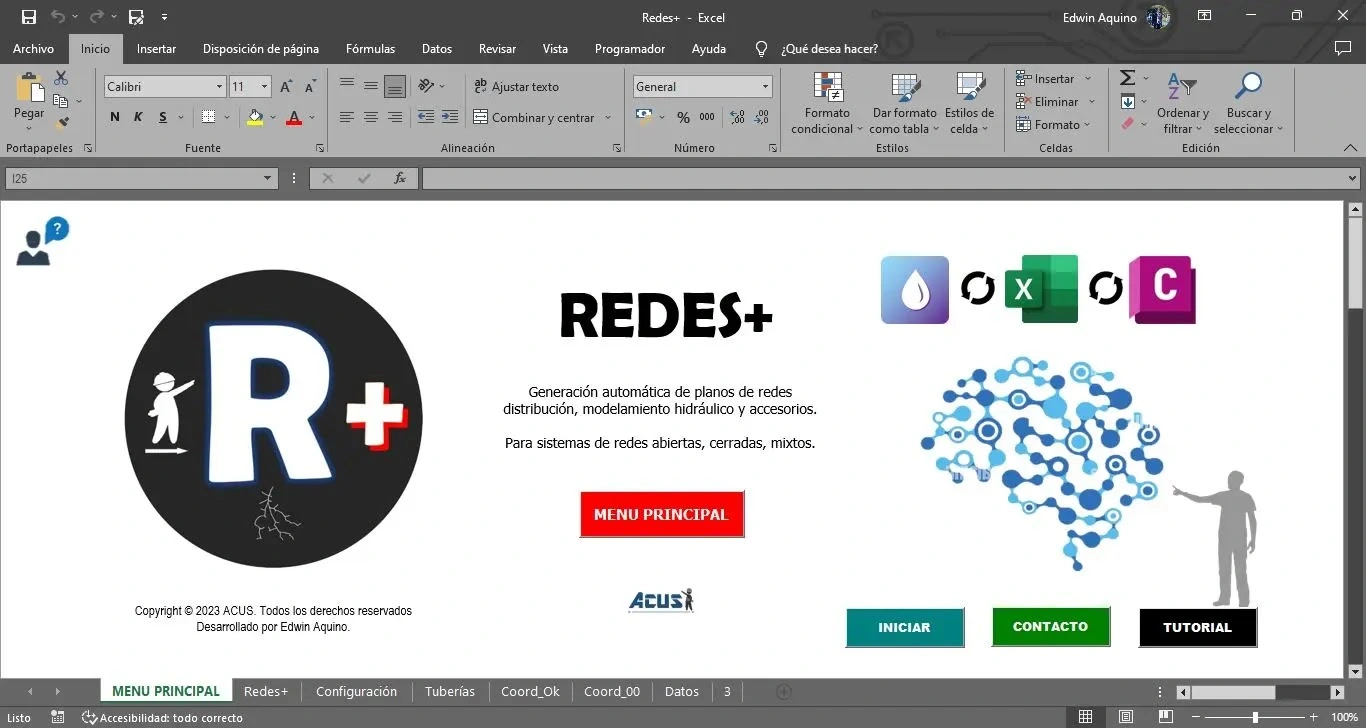
Task: Click the Copy icon in Portapapeles
Action: (x=61, y=101)
